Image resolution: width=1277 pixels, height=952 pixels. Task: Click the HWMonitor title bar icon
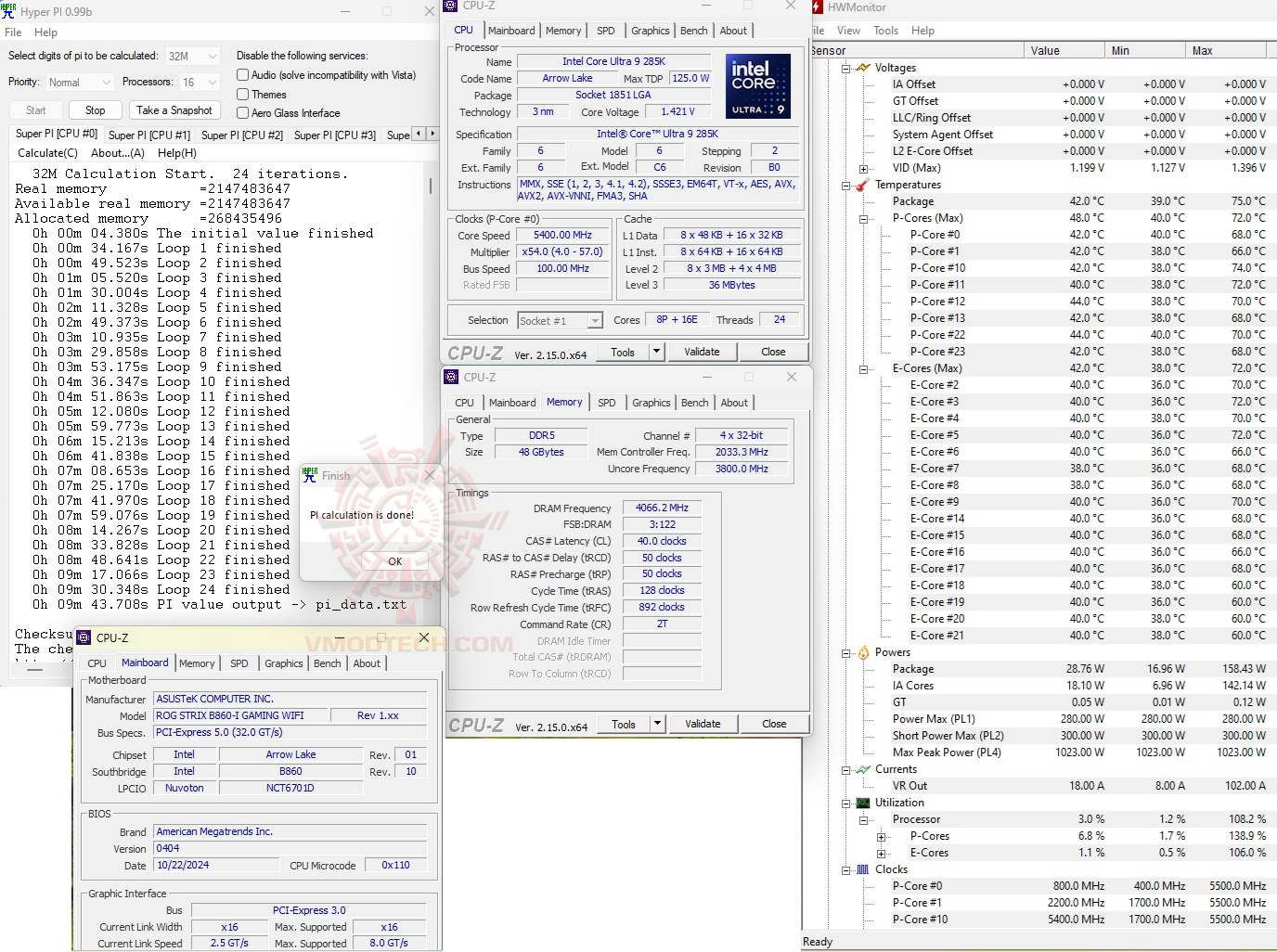click(x=818, y=7)
